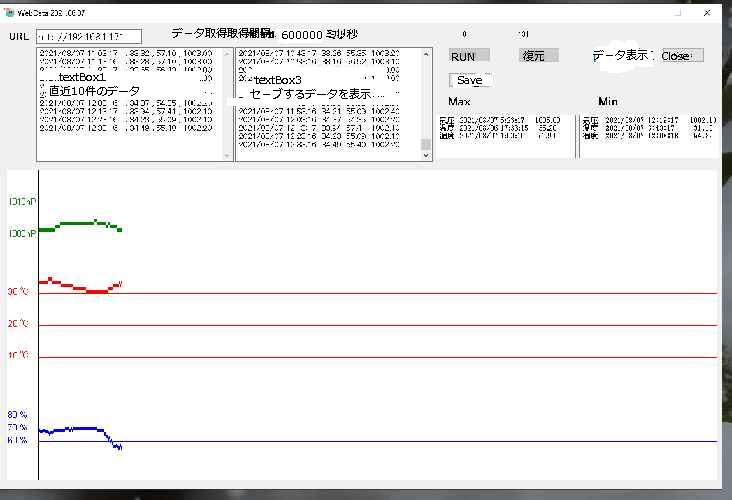Screen dimensions: 732x500
Task: Click the Save button
Action: click(x=469, y=80)
